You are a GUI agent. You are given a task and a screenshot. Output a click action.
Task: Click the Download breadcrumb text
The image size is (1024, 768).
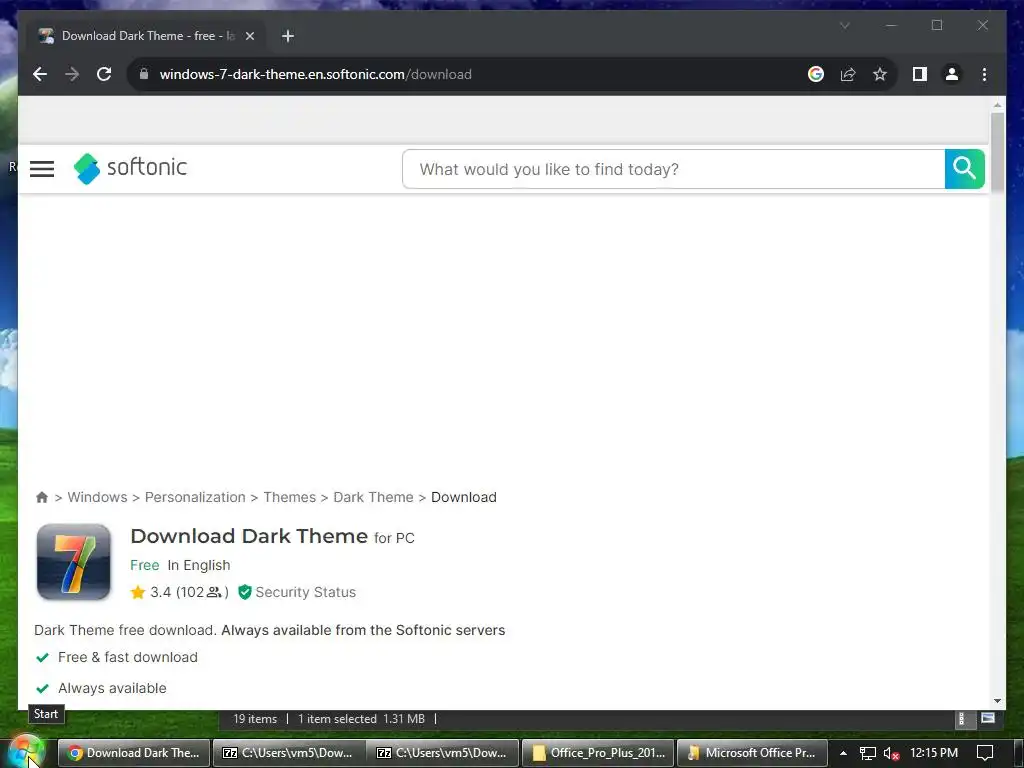pyautogui.click(x=464, y=498)
